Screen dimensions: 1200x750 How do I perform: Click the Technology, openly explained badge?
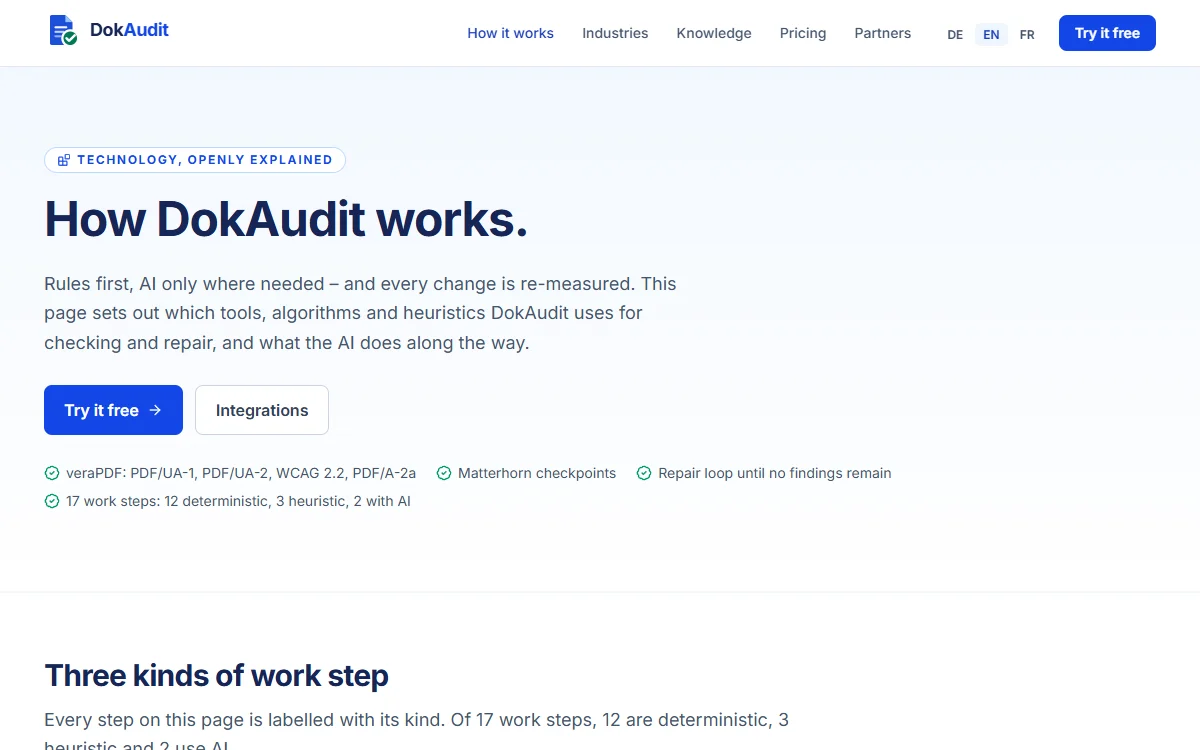click(195, 160)
